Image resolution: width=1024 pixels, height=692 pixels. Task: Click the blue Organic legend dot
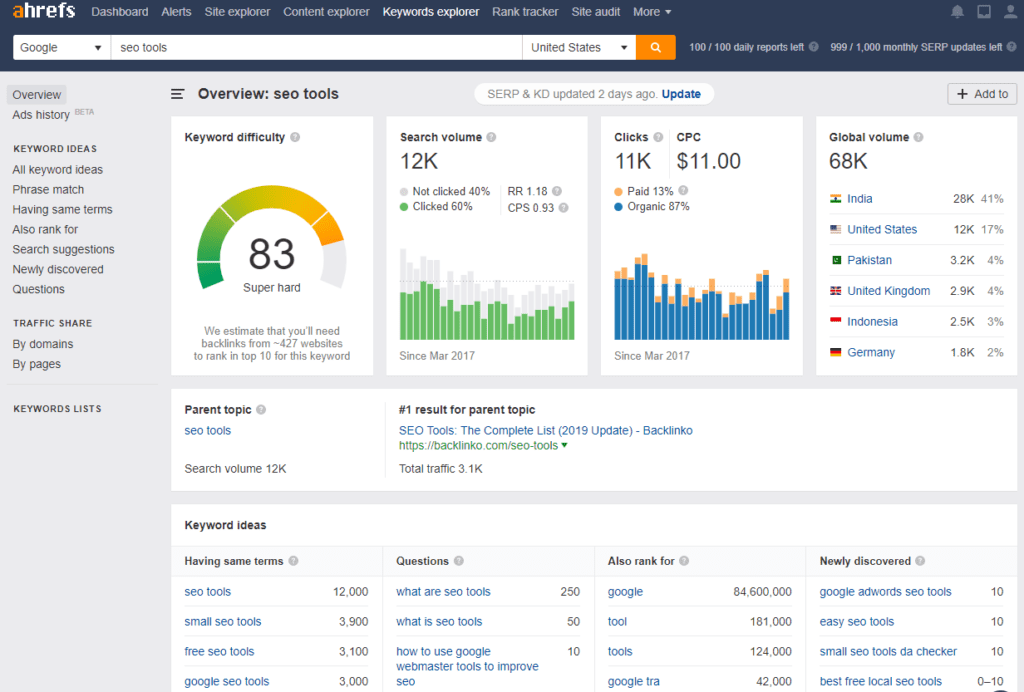tap(618, 207)
